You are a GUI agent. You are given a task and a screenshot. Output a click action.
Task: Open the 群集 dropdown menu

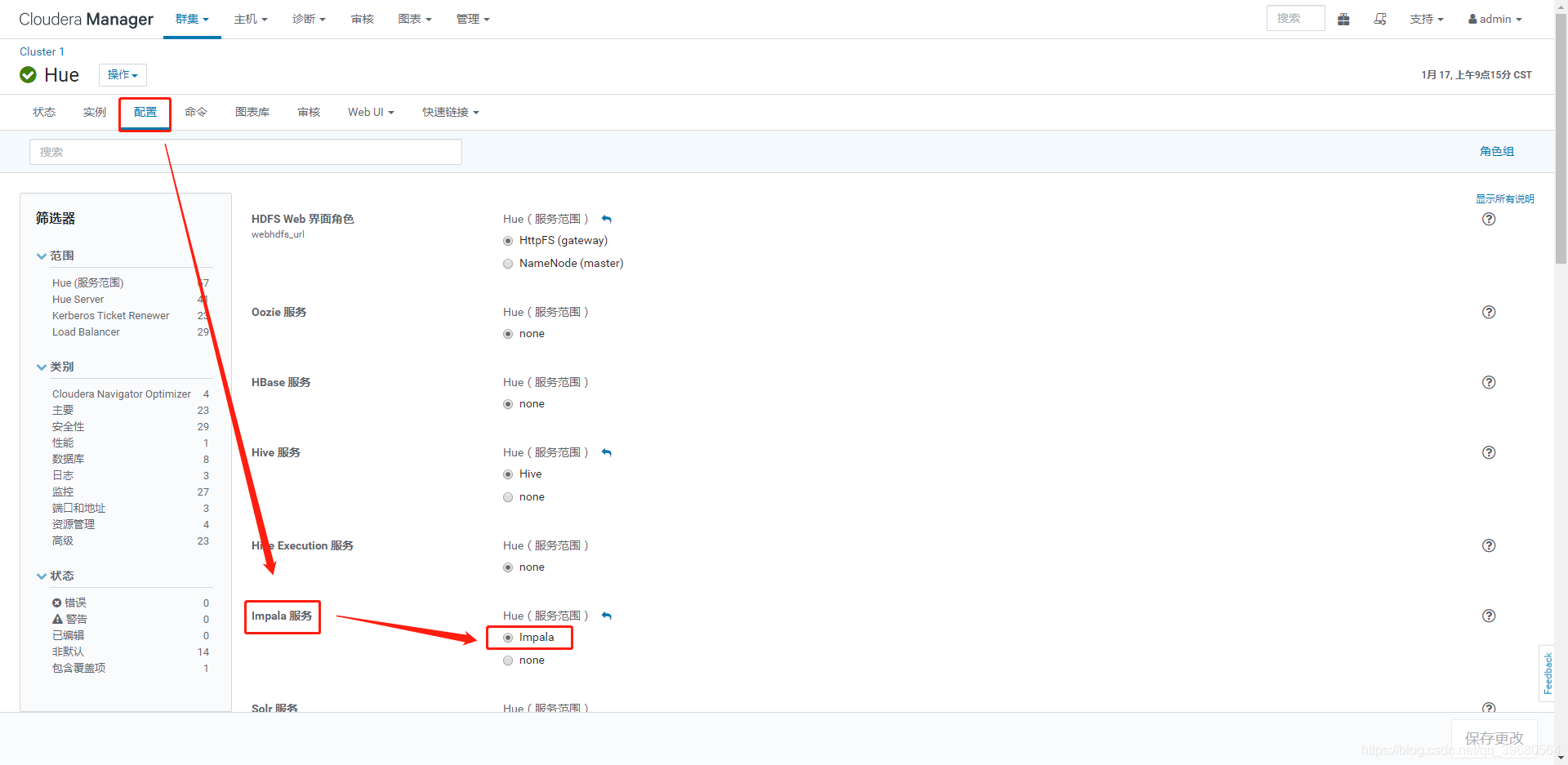click(x=192, y=19)
